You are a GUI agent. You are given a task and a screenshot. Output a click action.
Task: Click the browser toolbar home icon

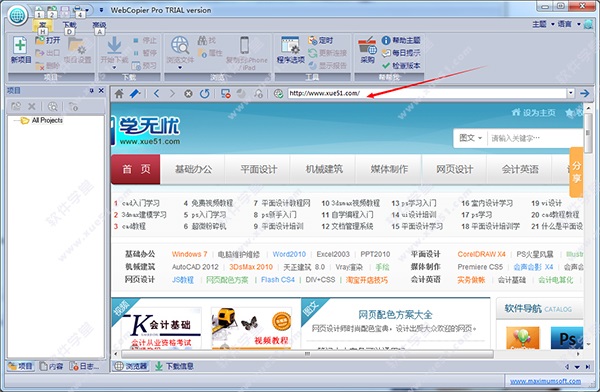(119, 93)
